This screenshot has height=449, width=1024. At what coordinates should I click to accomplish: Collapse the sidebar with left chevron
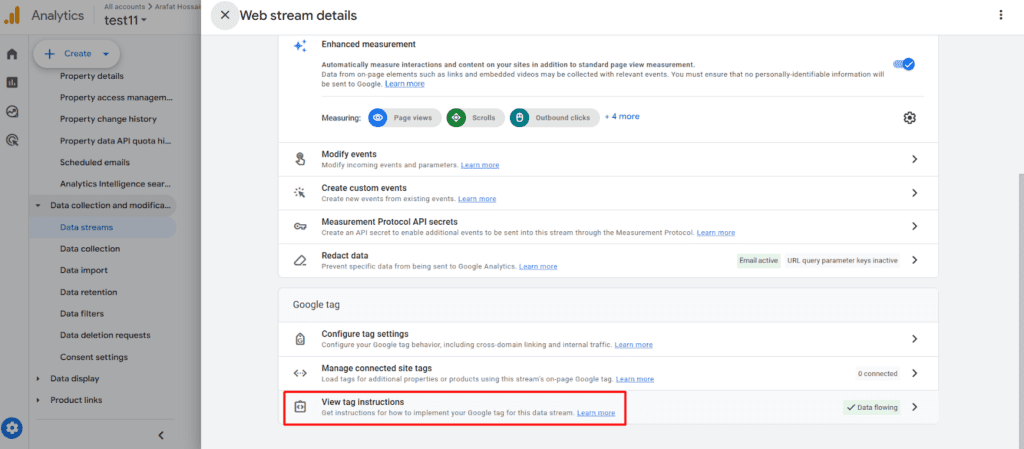coord(161,435)
